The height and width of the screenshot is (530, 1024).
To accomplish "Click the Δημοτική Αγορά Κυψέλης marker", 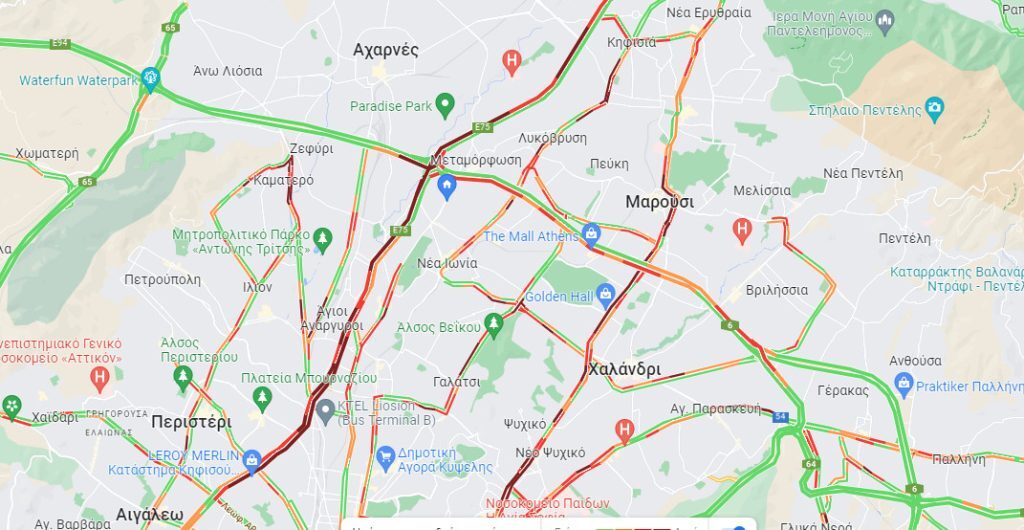I will [x=385, y=459].
